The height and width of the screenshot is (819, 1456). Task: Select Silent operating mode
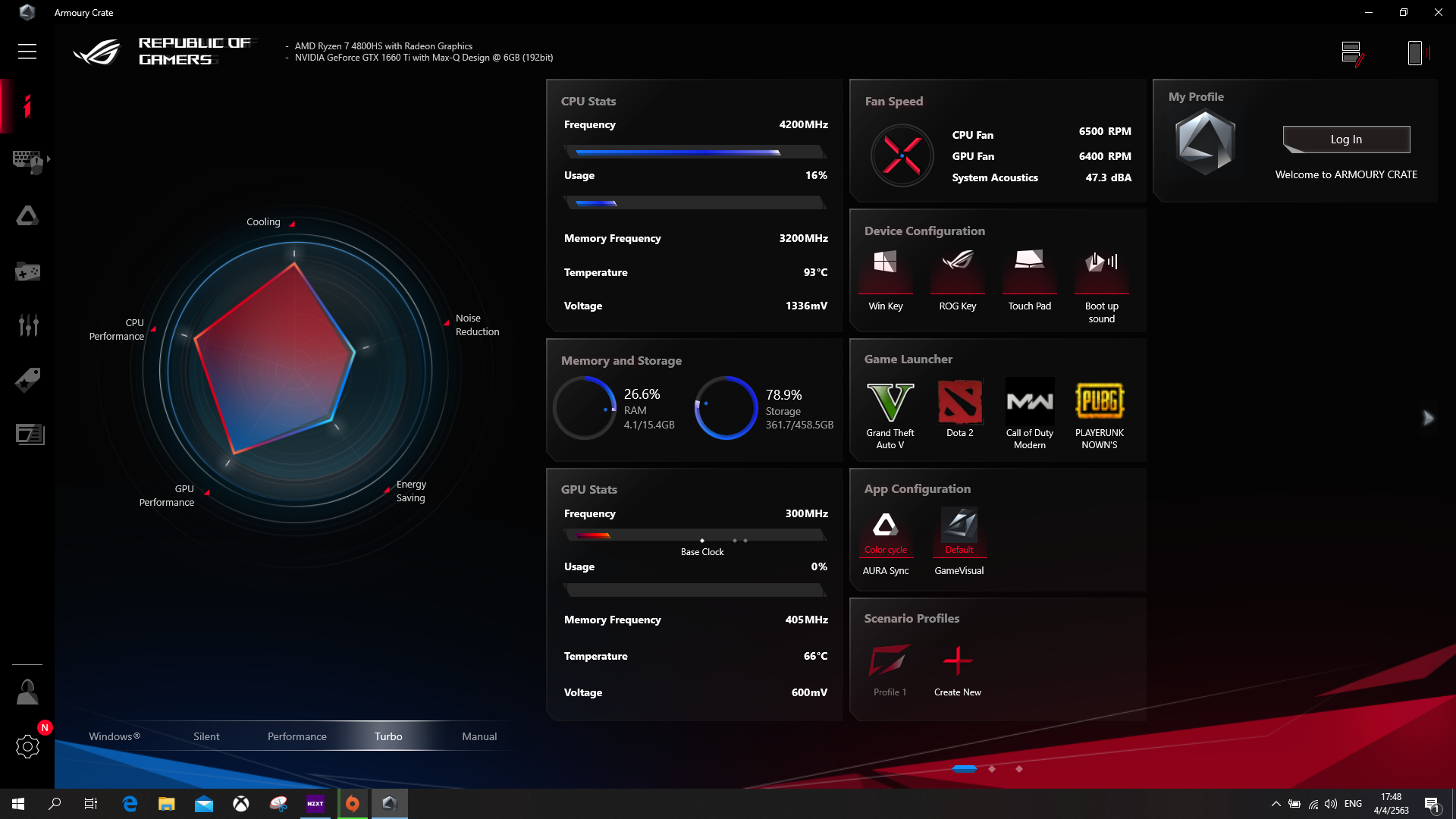pyautogui.click(x=206, y=736)
